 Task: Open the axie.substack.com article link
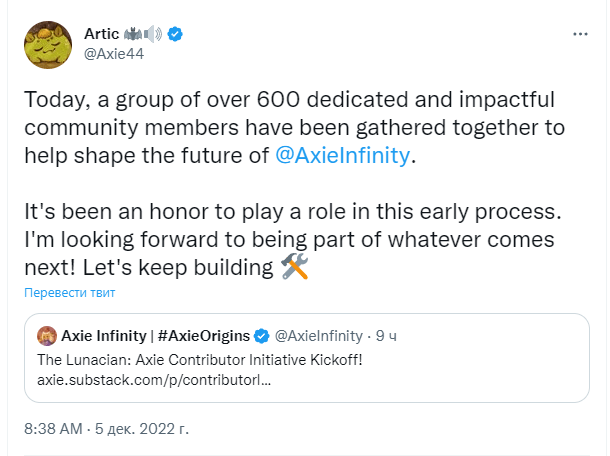point(154,380)
